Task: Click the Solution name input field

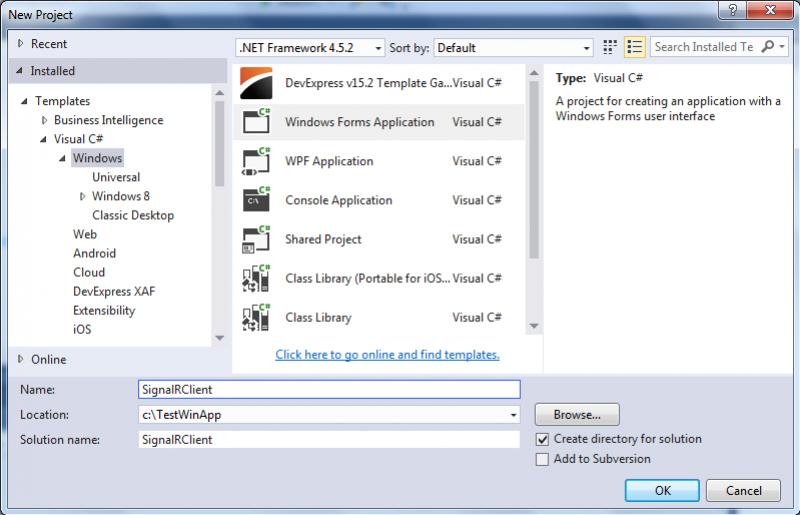Action: [329, 439]
